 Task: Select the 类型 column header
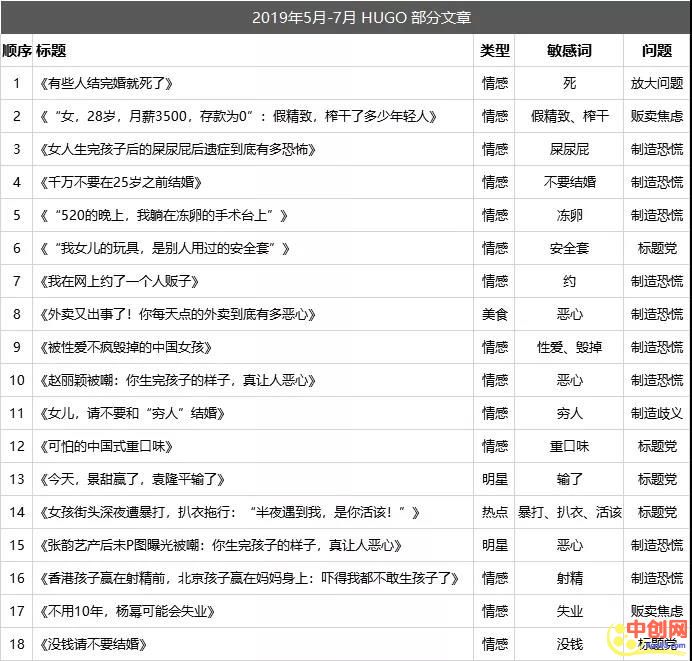494,50
